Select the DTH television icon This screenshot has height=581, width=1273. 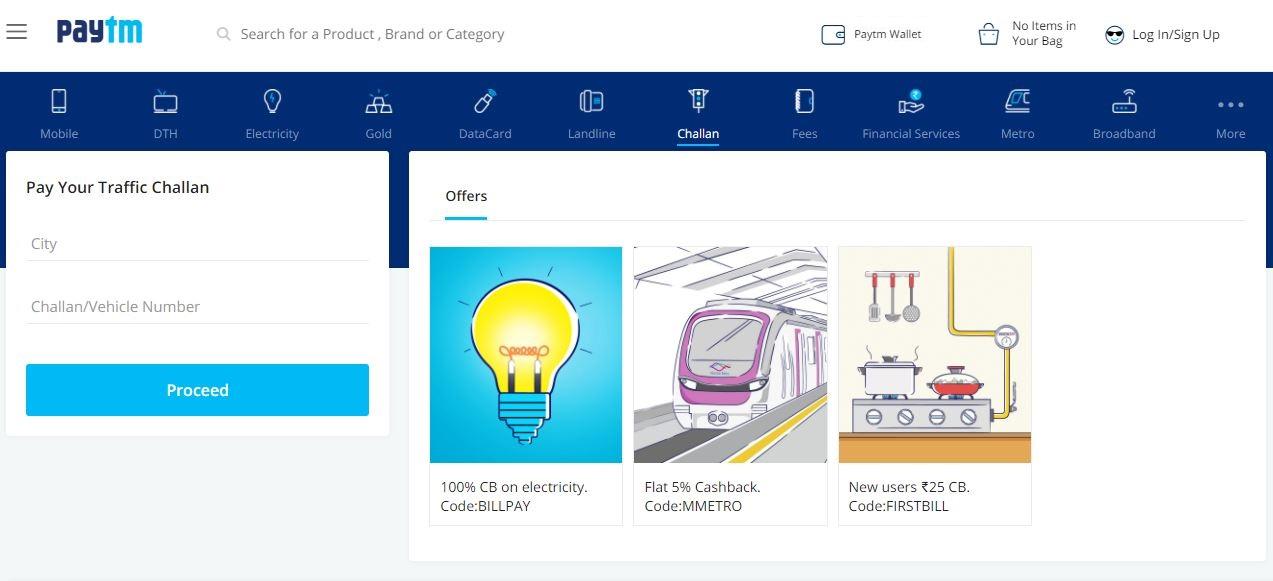165,101
